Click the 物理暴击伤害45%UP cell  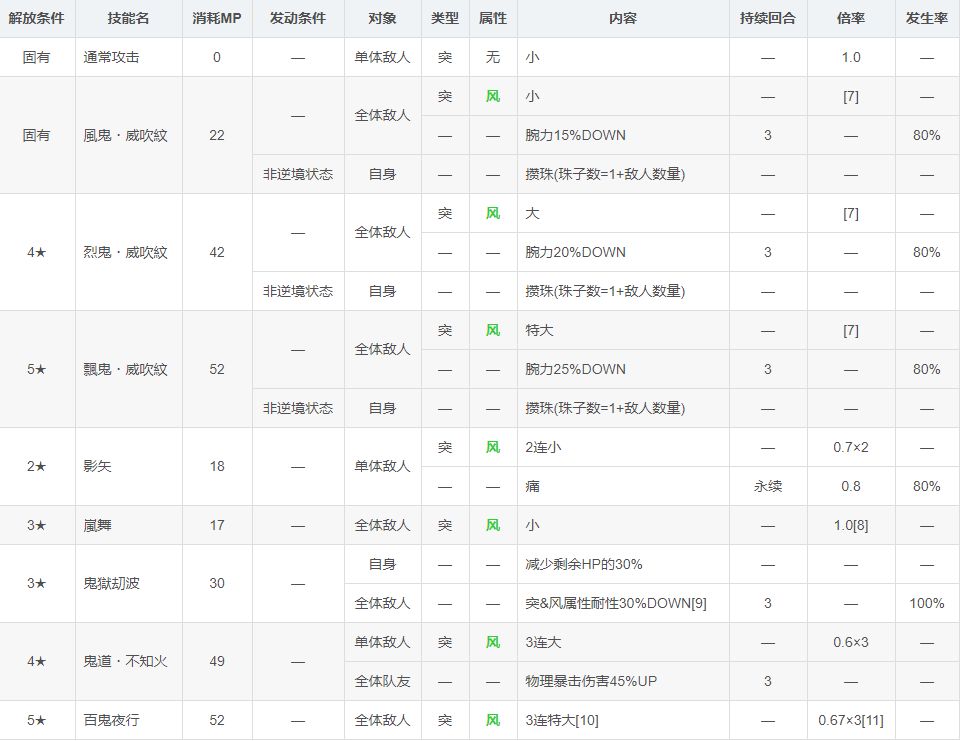pos(623,681)
